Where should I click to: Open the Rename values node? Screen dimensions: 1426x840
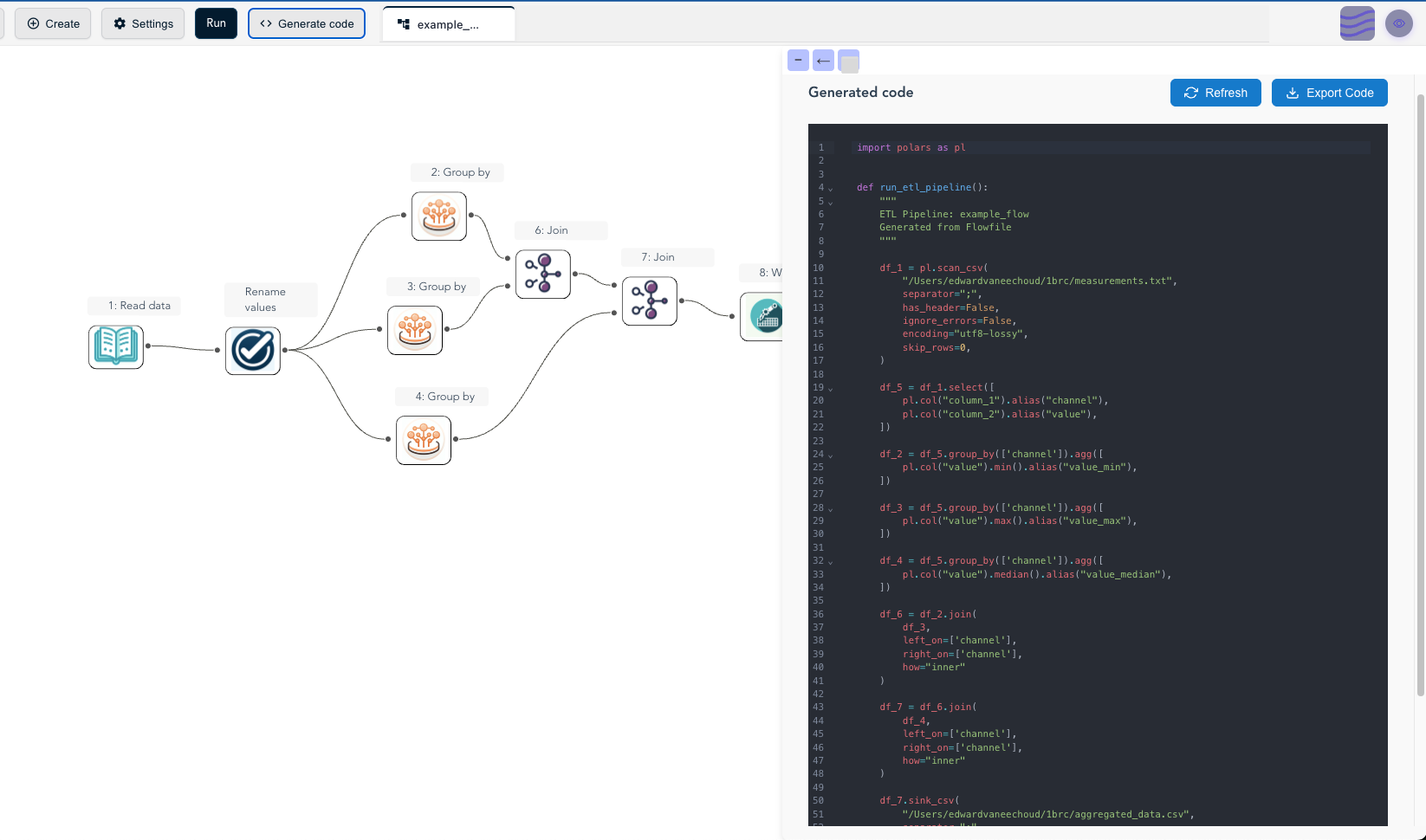point(252,350)
